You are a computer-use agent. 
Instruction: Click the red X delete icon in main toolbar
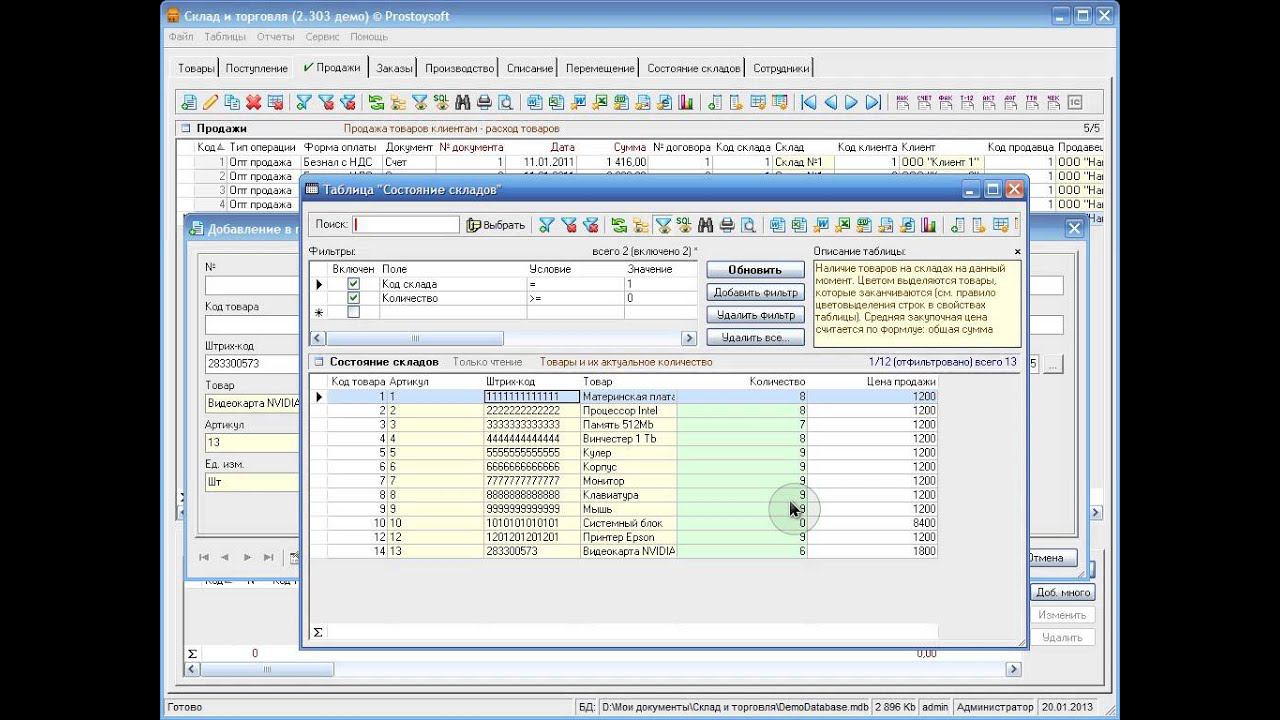click(x=254, y=102)
